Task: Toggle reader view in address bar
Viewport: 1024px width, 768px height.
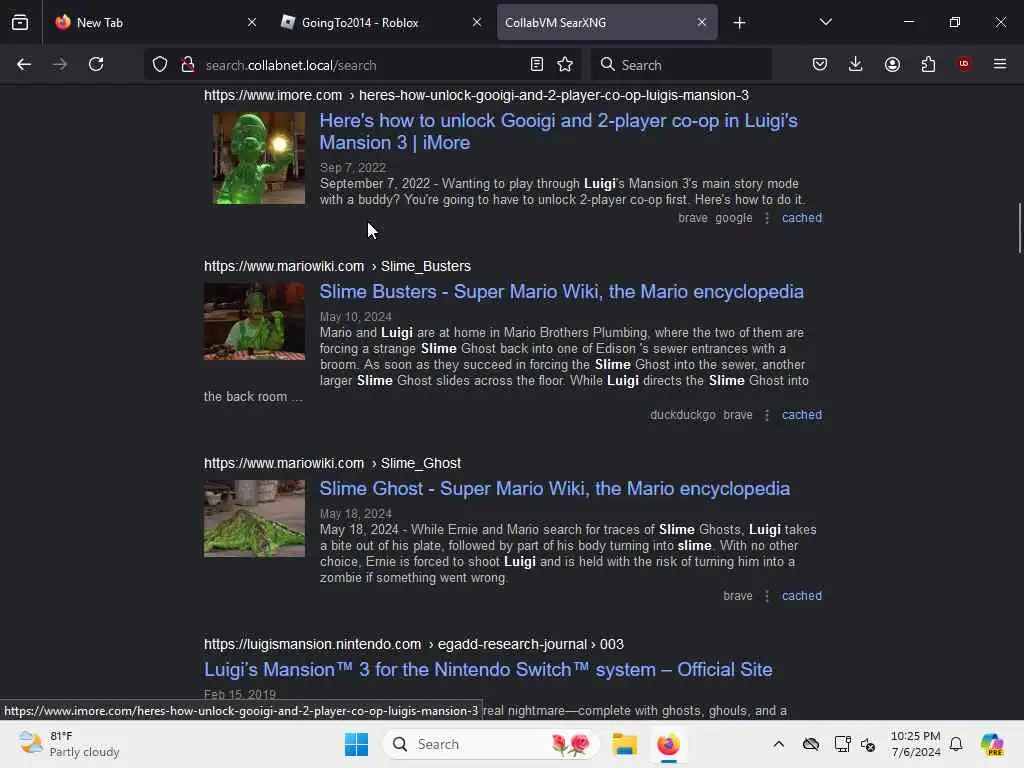Action: [537, 64]
